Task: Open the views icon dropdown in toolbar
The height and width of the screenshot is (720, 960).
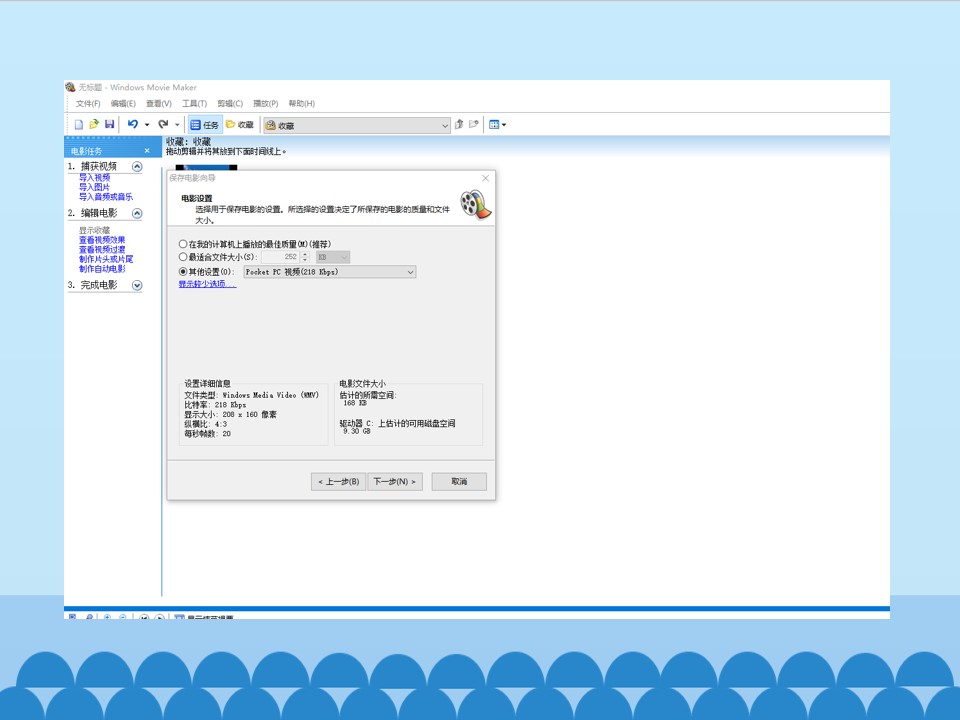Action: pyautogui.click(x=497, y=125)
